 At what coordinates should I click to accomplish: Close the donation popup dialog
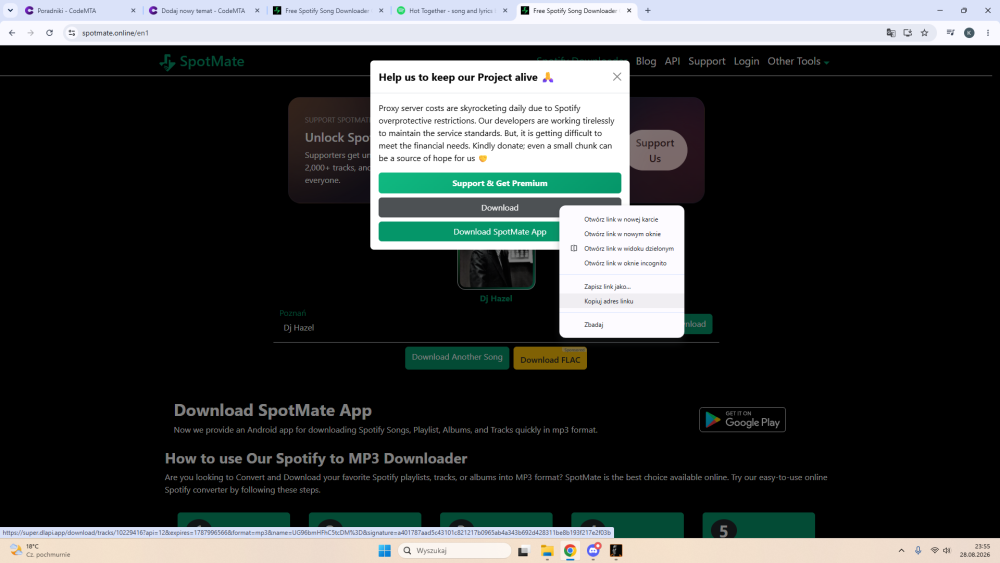point(617,77)
